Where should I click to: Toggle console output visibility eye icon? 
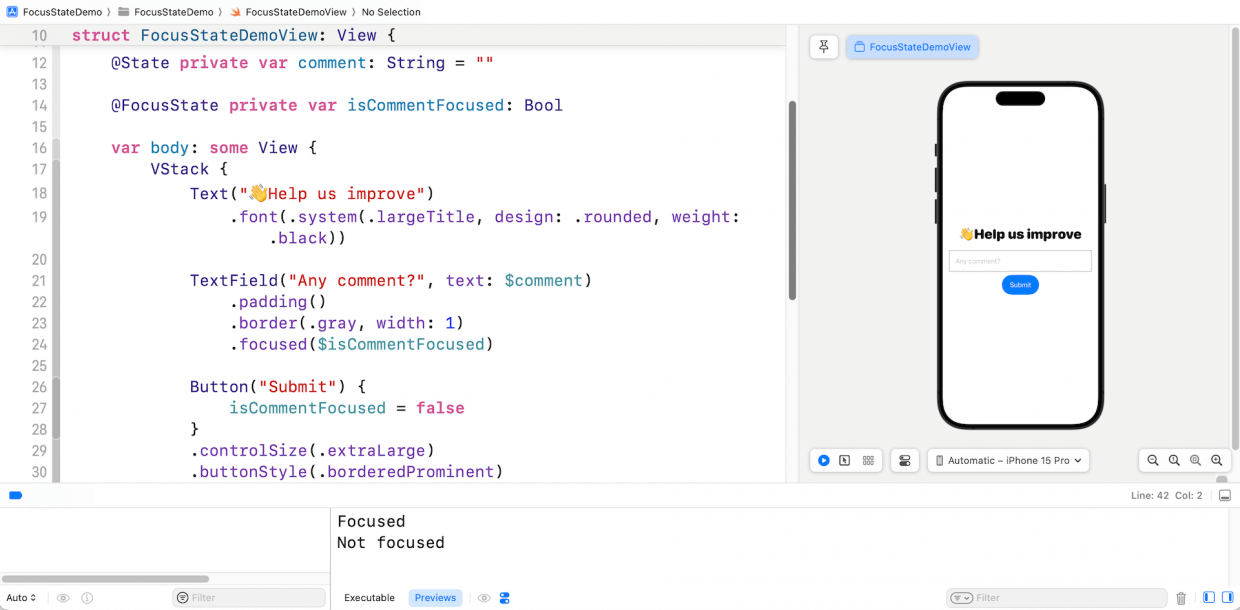click(x=484, y=598)
